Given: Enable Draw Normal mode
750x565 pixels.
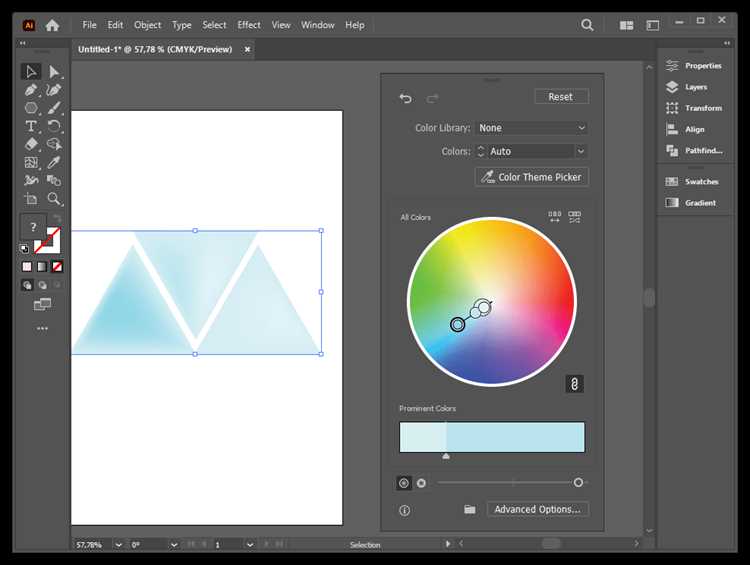Looking at the screenshot, I should pos(27,285).
